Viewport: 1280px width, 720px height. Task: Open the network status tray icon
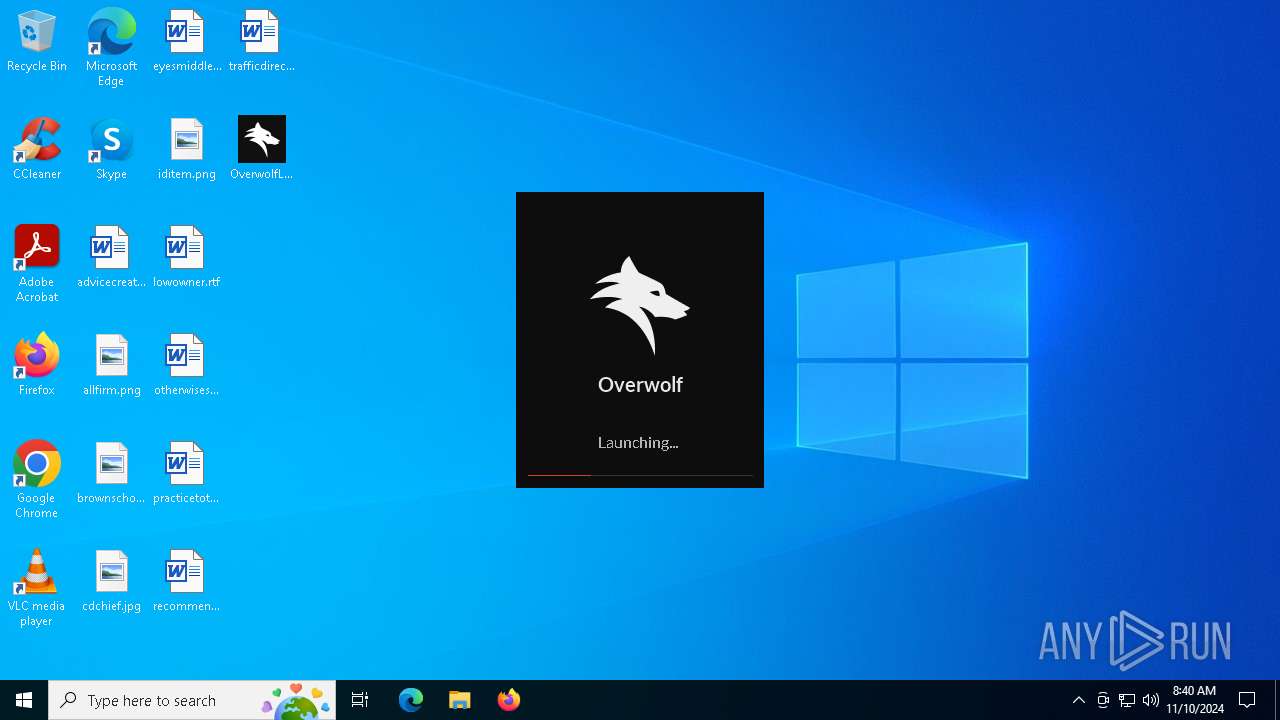pyautogui.click(x=1127, y=700)
